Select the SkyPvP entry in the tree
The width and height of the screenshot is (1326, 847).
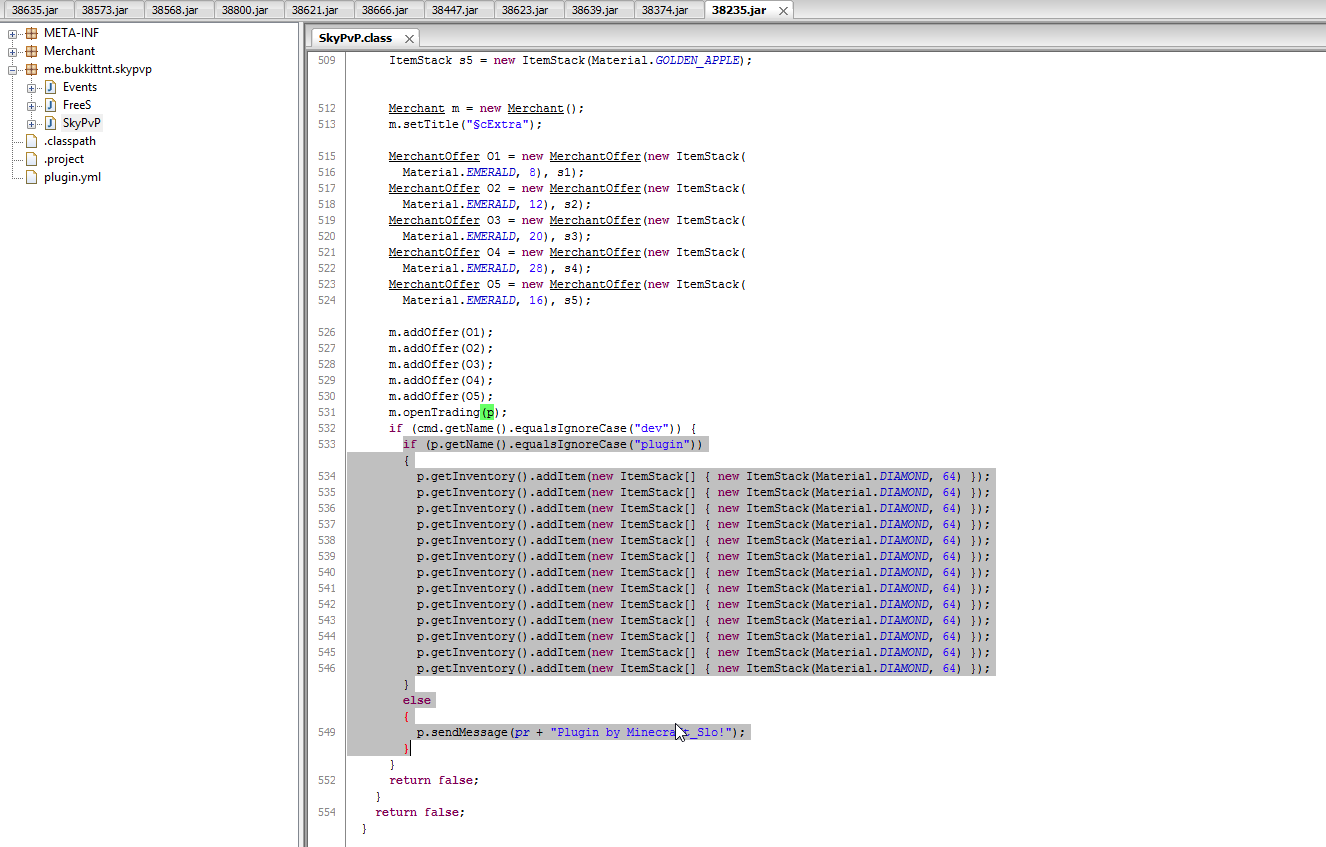point(81,123)
